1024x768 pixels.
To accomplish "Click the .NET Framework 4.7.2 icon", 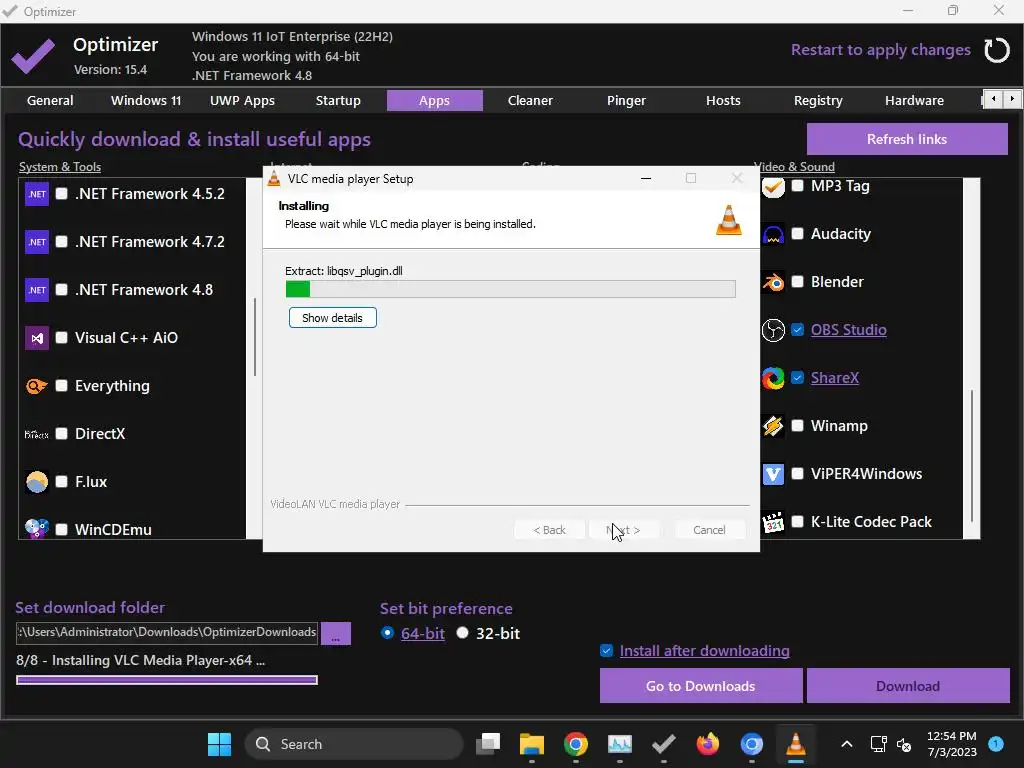I will pyautogui.click(x=37, y=242).
